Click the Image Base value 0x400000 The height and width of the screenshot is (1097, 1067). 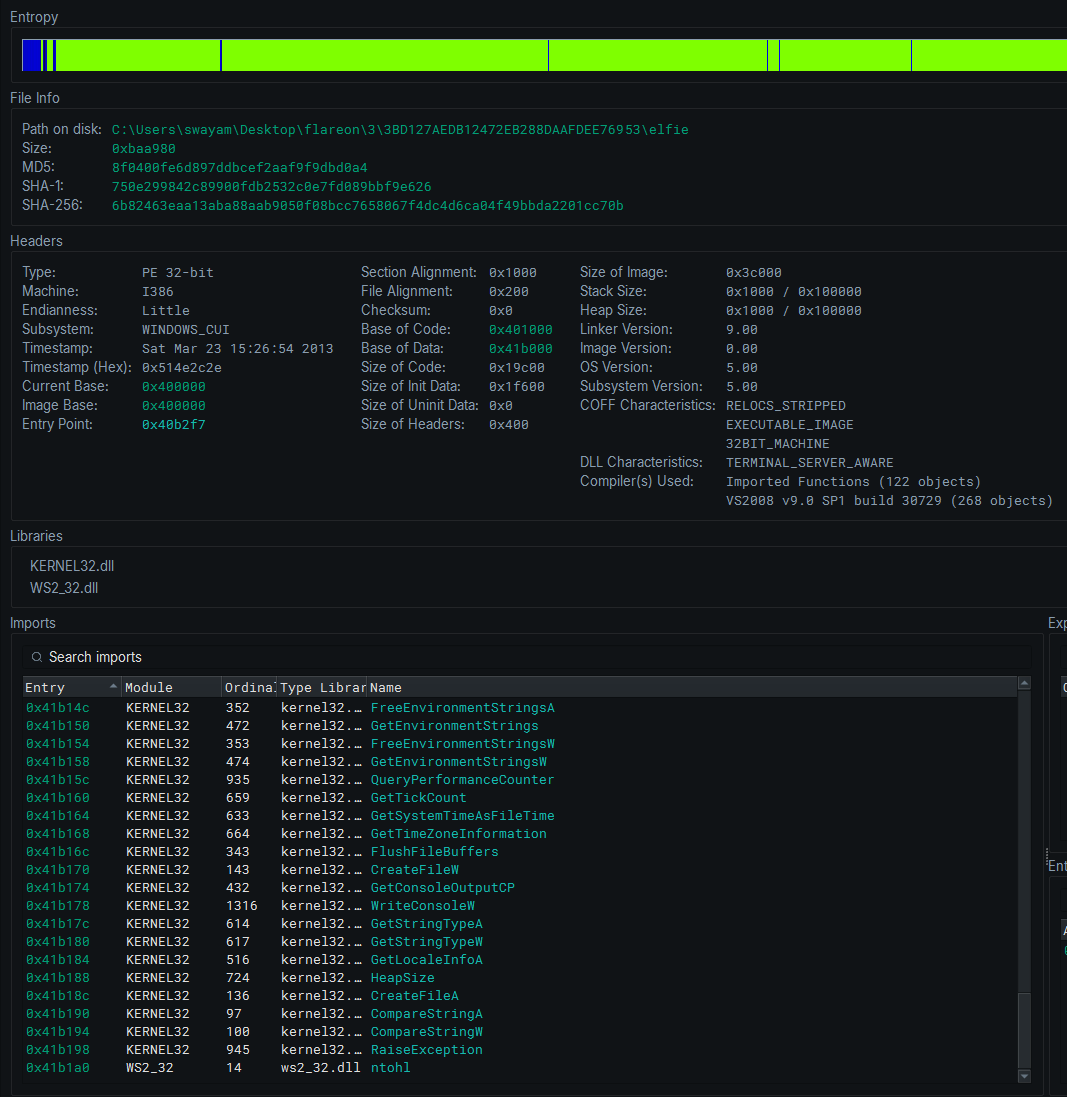point(174,406)
